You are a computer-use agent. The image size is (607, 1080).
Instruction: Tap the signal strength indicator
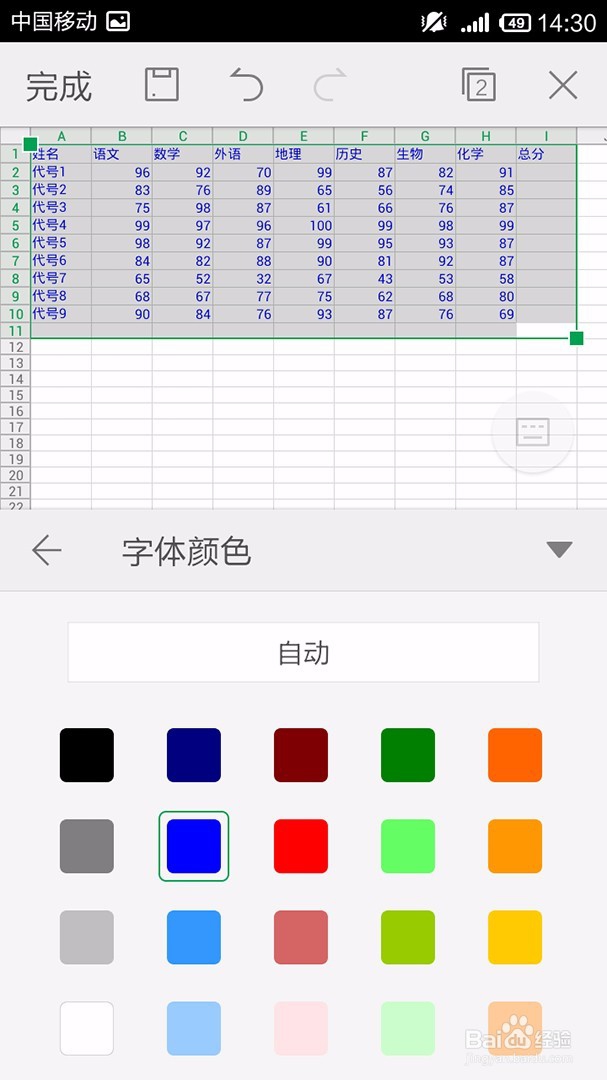pyautogui.click(x=475, y=23)
